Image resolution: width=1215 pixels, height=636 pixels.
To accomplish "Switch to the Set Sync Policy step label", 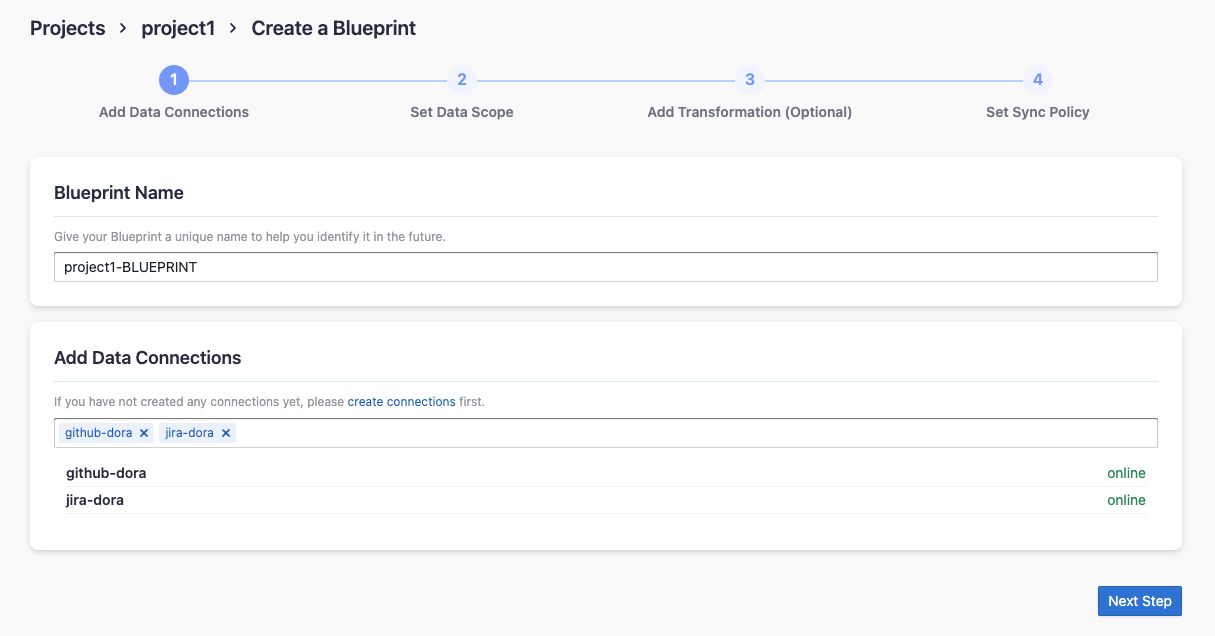I will point(1037,112).
